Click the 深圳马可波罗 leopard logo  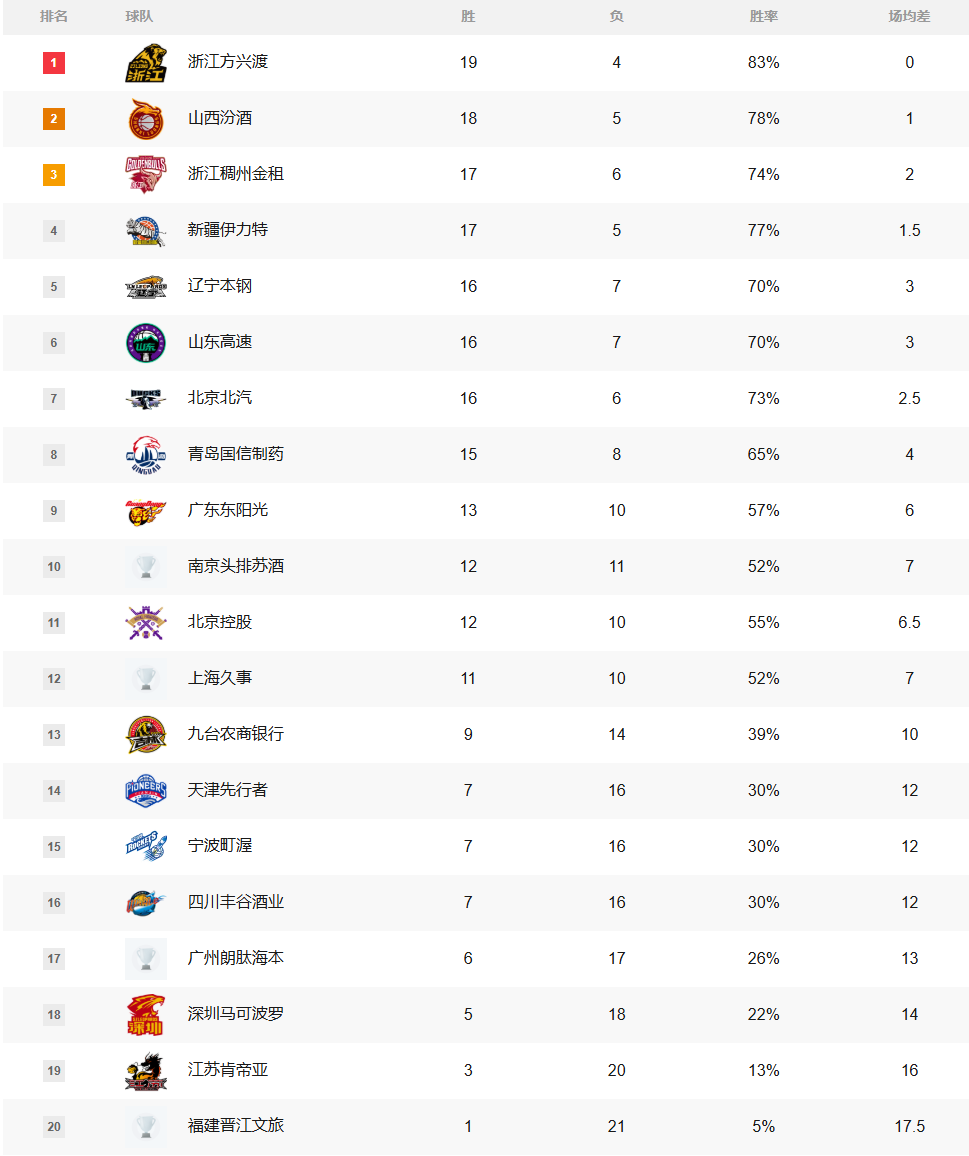[146, 1015]
